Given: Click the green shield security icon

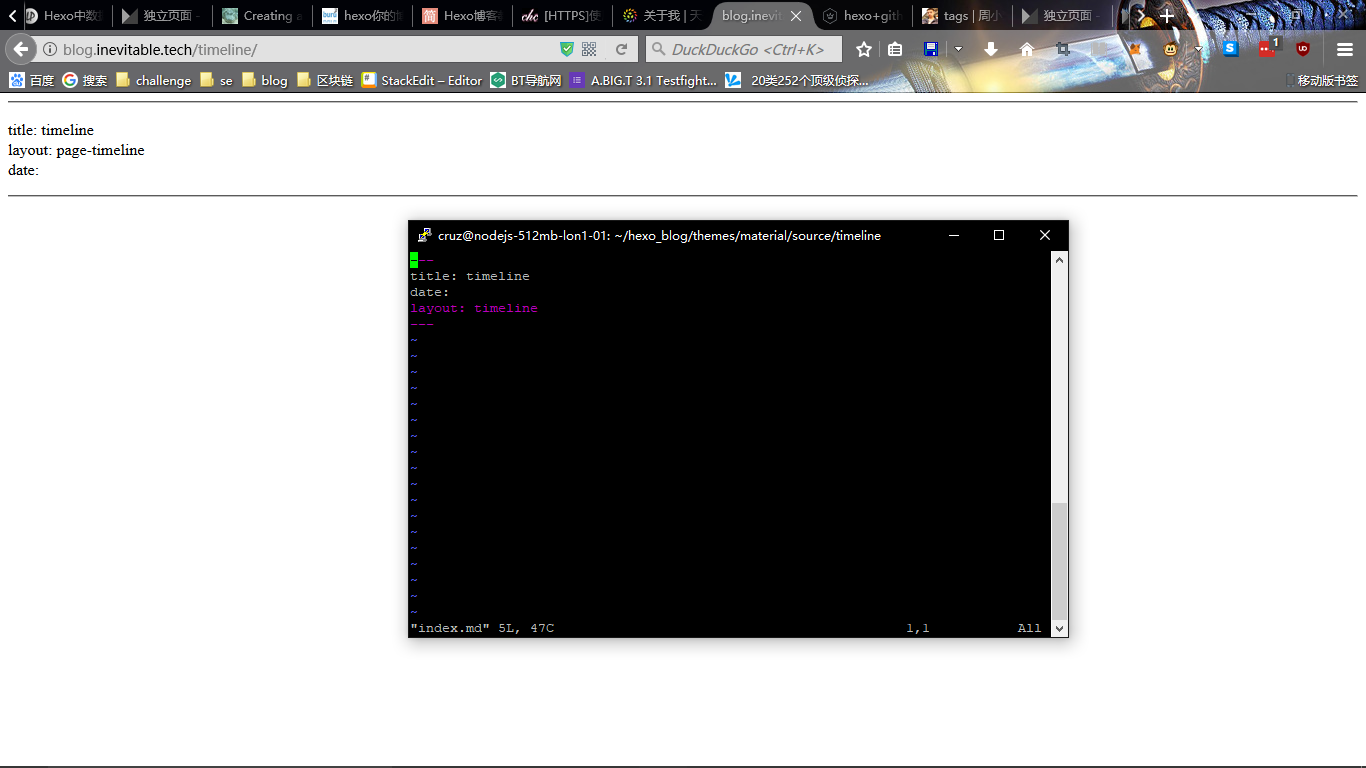Looking at the screenshot, I should 566,48.
